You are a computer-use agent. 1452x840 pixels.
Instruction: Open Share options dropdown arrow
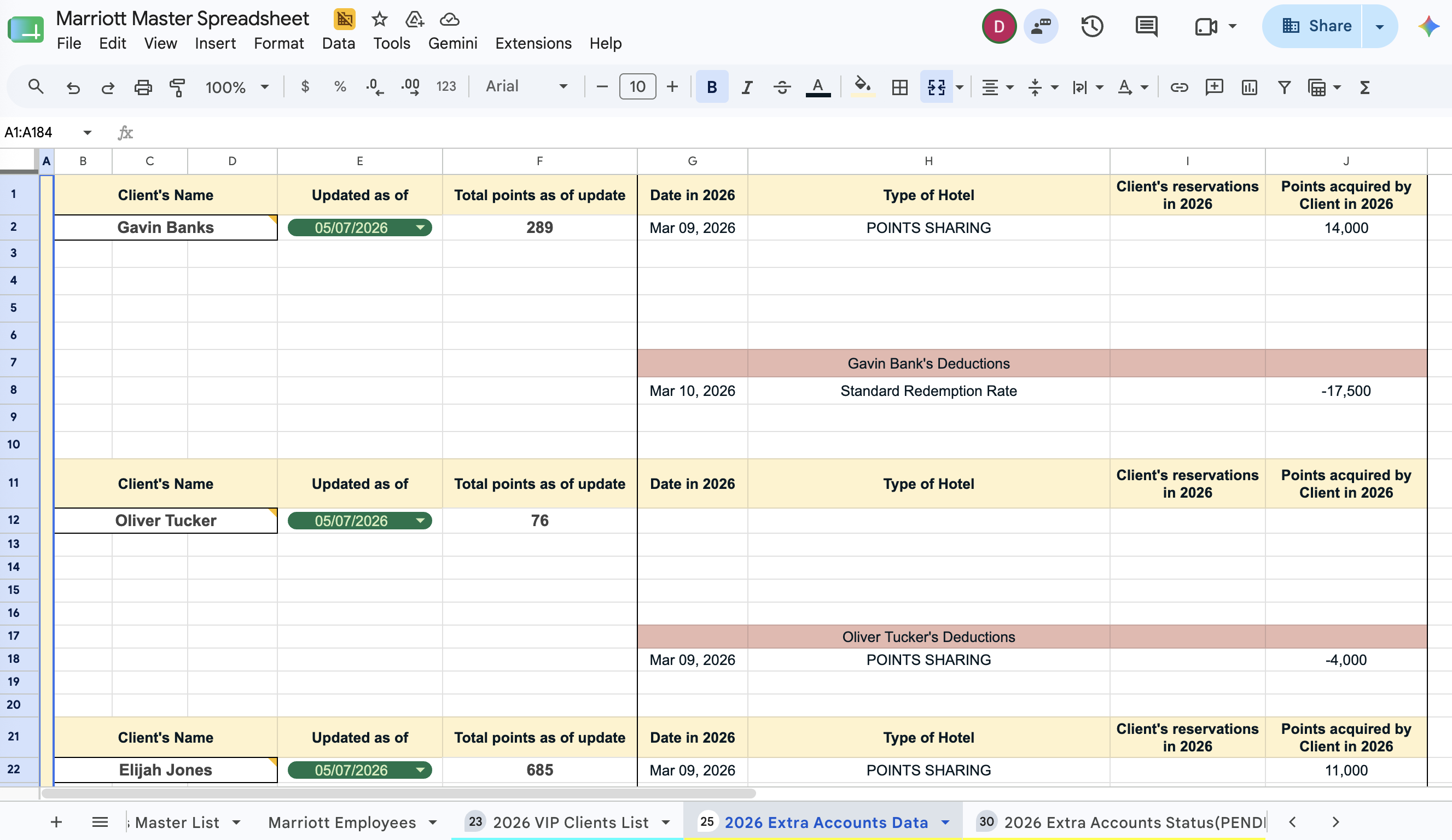point(1379,26)
